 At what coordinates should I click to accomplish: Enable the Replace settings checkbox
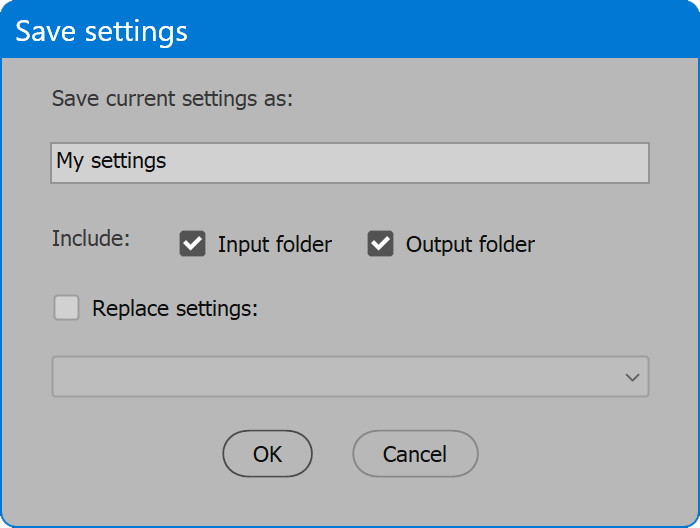coord(67,308)
